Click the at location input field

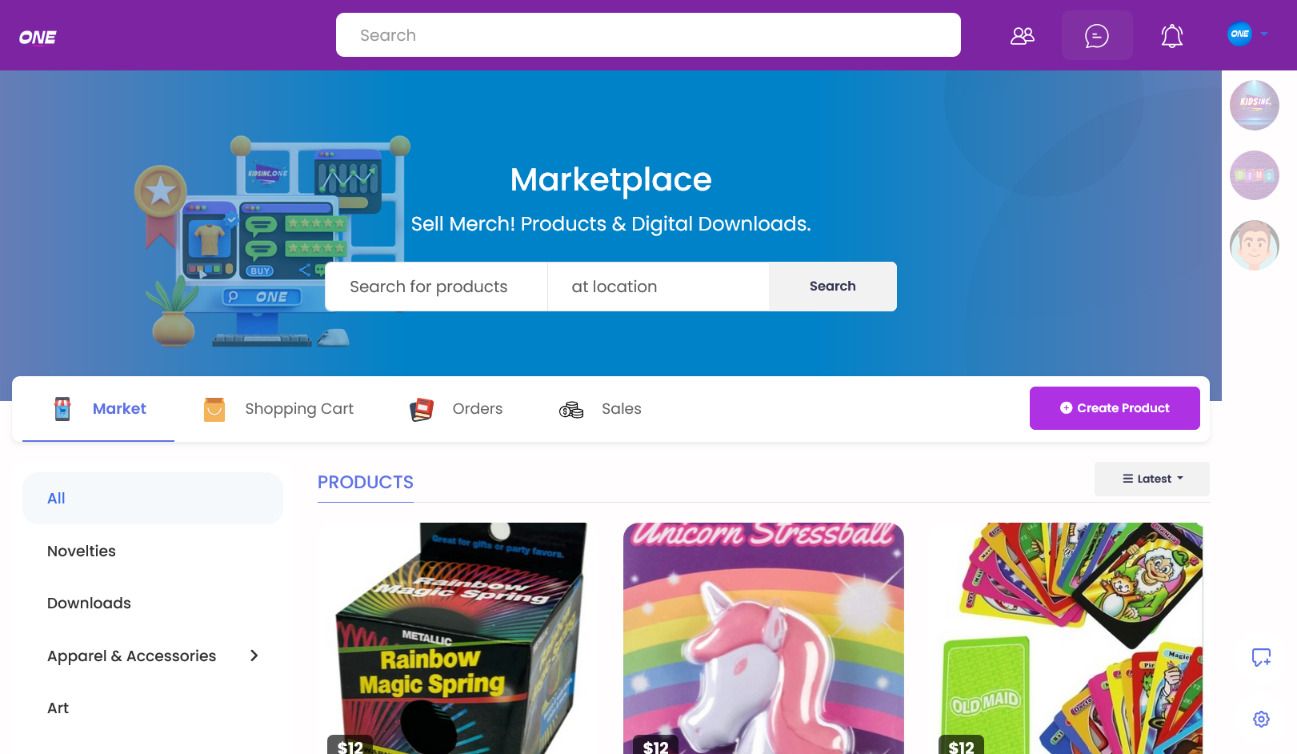pyautogui.click(x=658, y=286)
